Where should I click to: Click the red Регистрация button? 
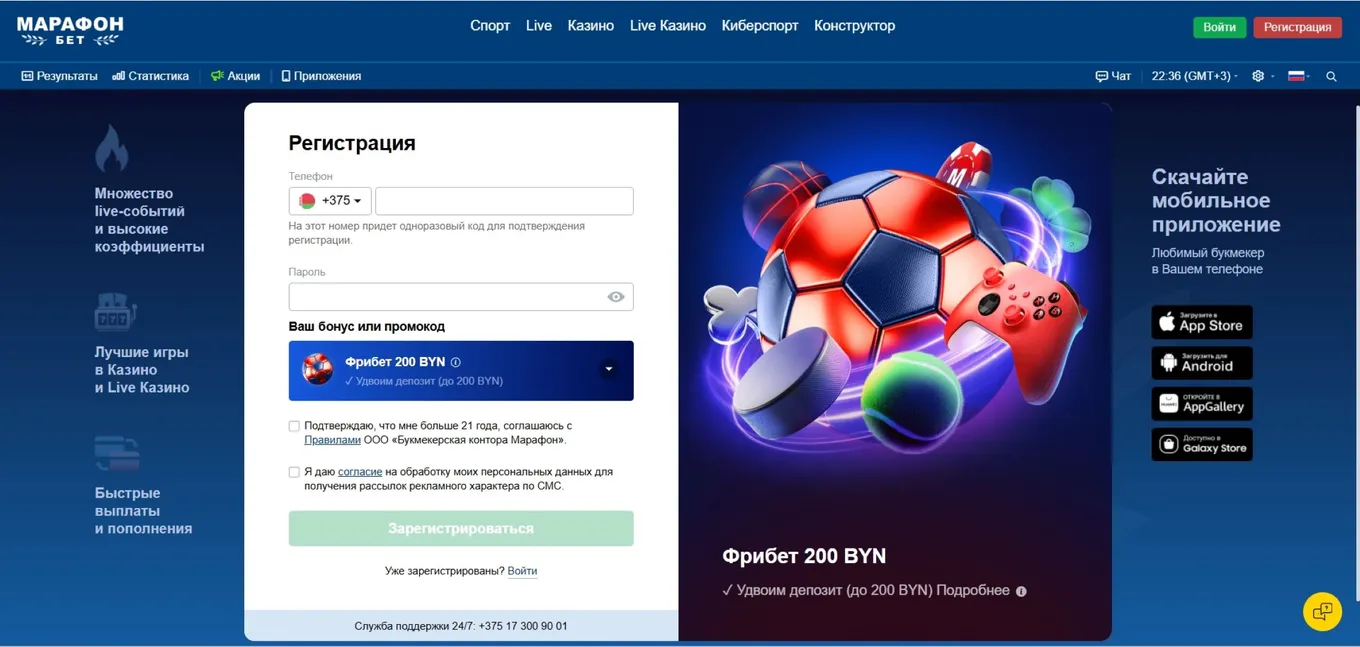[x=1297, y=27]
